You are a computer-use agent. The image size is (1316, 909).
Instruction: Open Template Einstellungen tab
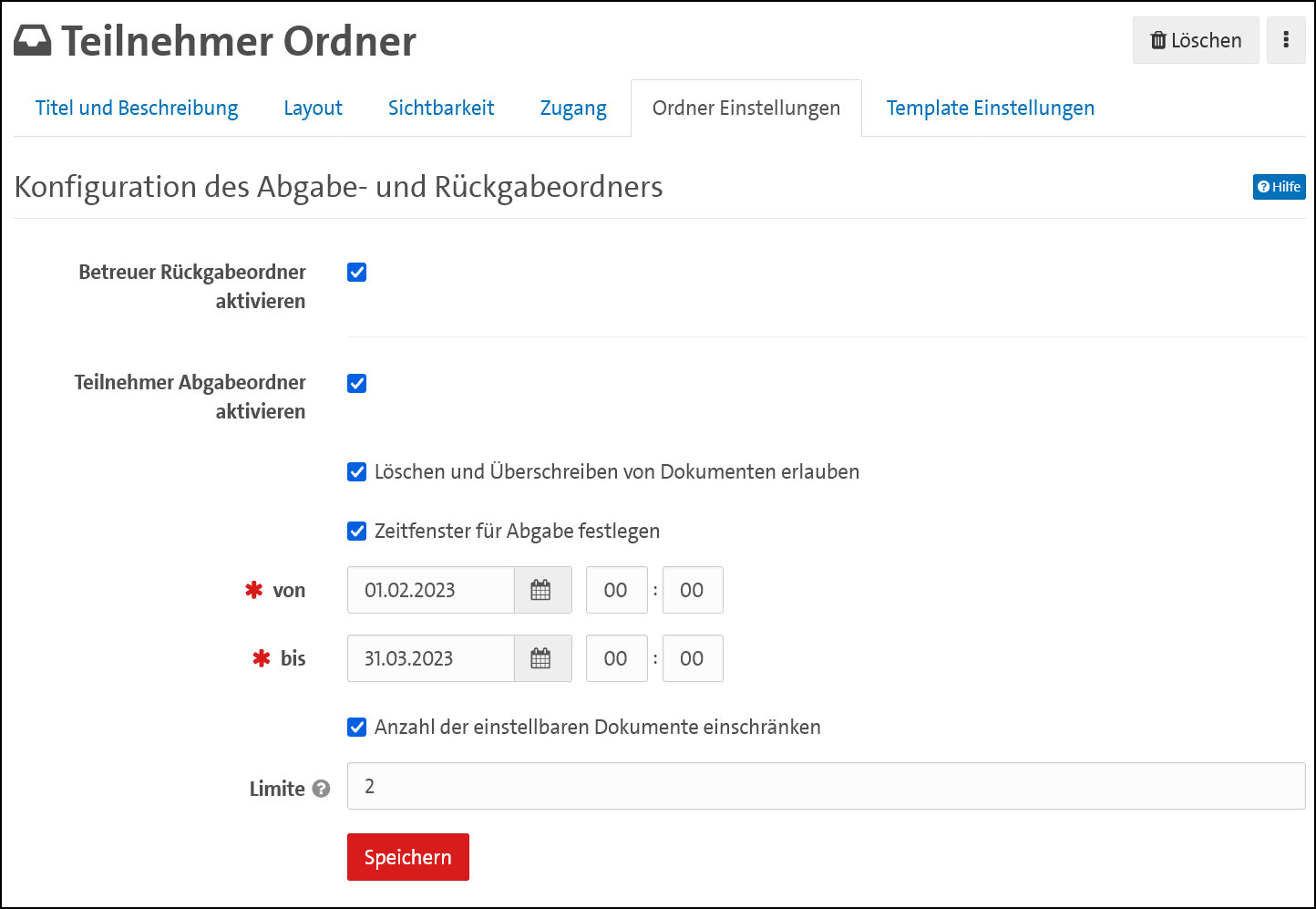click(x=990, y=108)
